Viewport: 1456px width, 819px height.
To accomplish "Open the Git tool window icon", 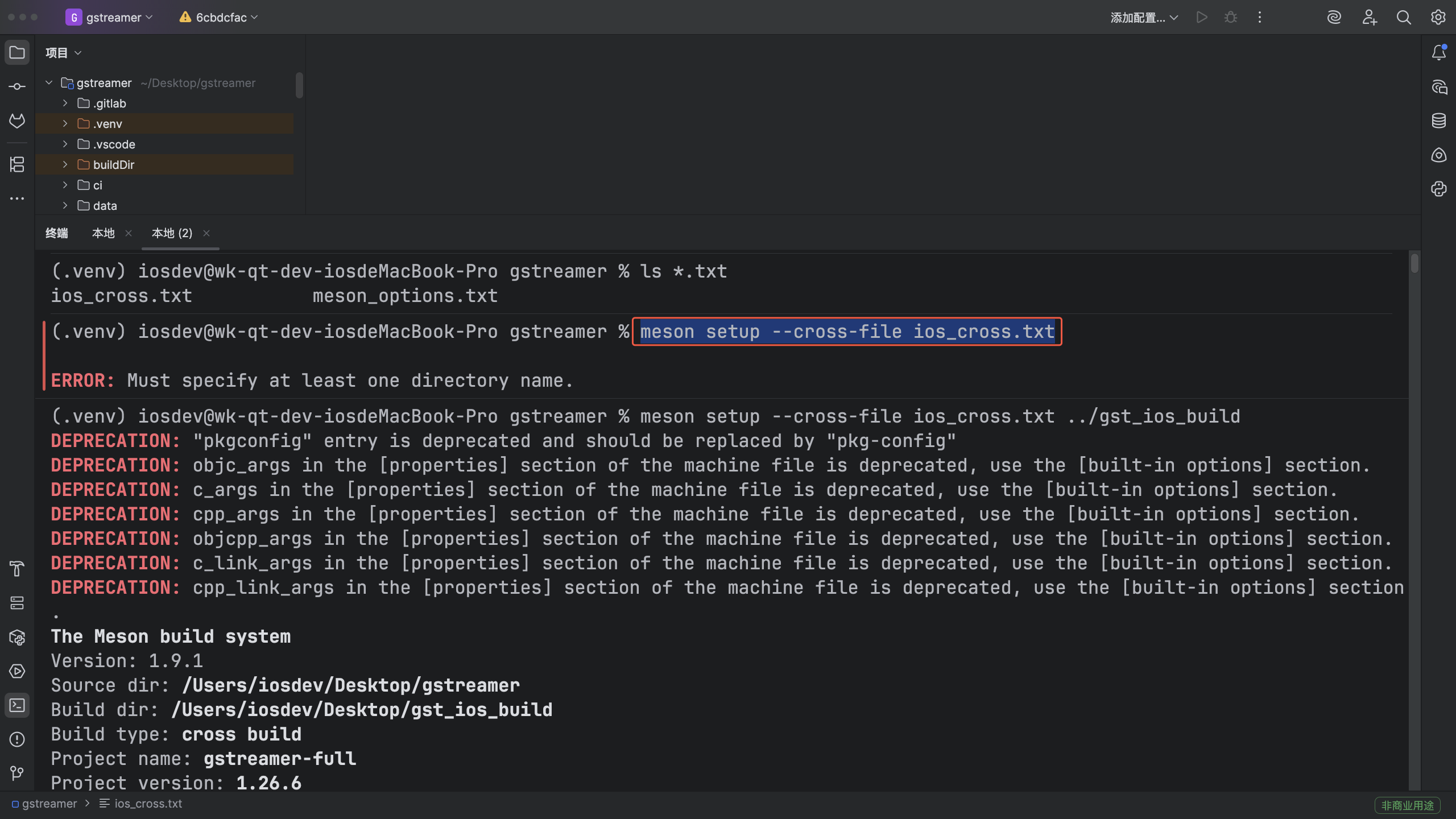I will tap(17, 773).
